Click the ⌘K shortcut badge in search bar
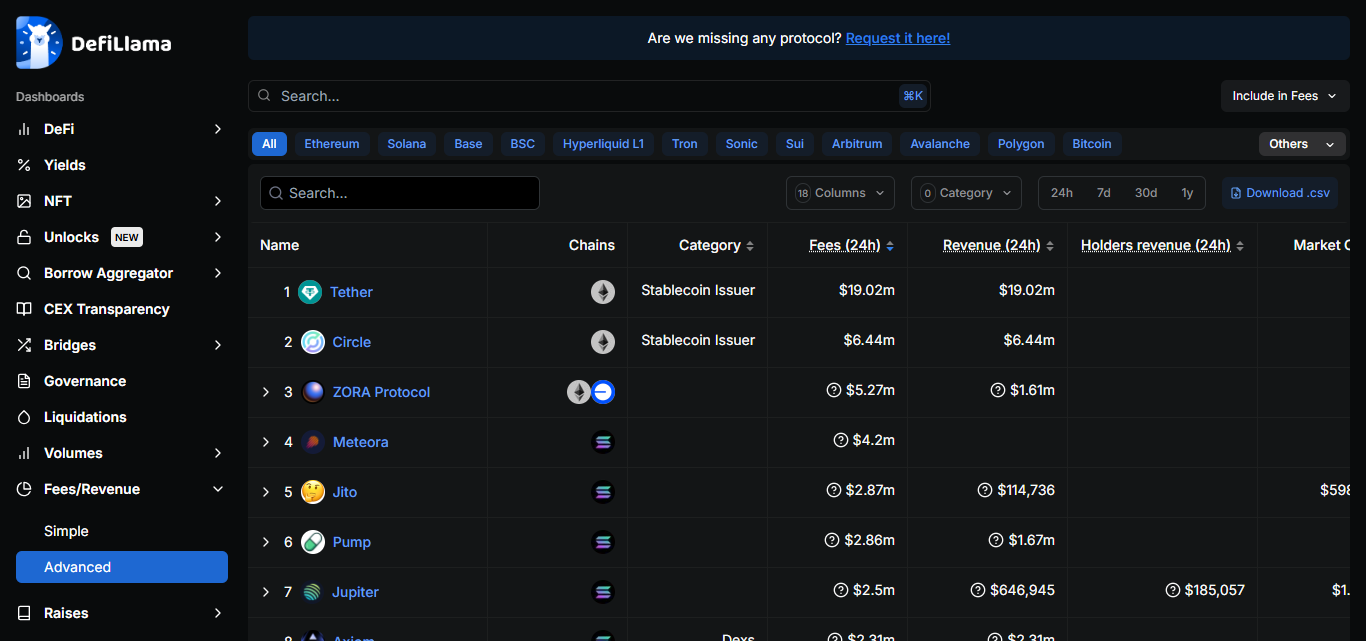The width and height of the screenshot is (1366, 641). coord(913,96)
